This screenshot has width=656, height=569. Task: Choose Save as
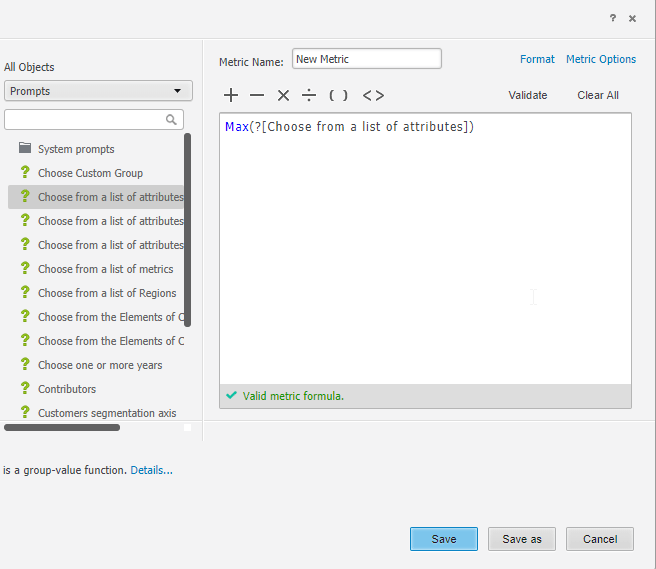522,539
